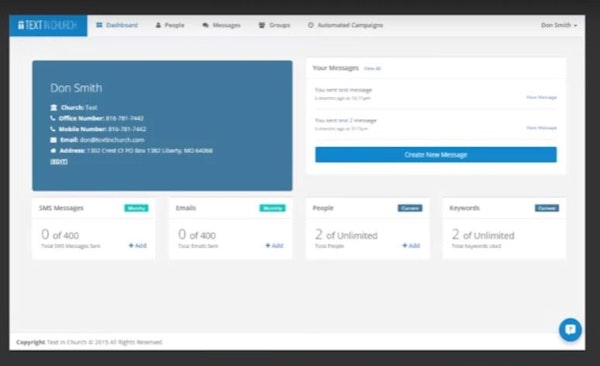View the first sent text message
The width and height of the screenshot is (600, 366).
click(541, 97)
